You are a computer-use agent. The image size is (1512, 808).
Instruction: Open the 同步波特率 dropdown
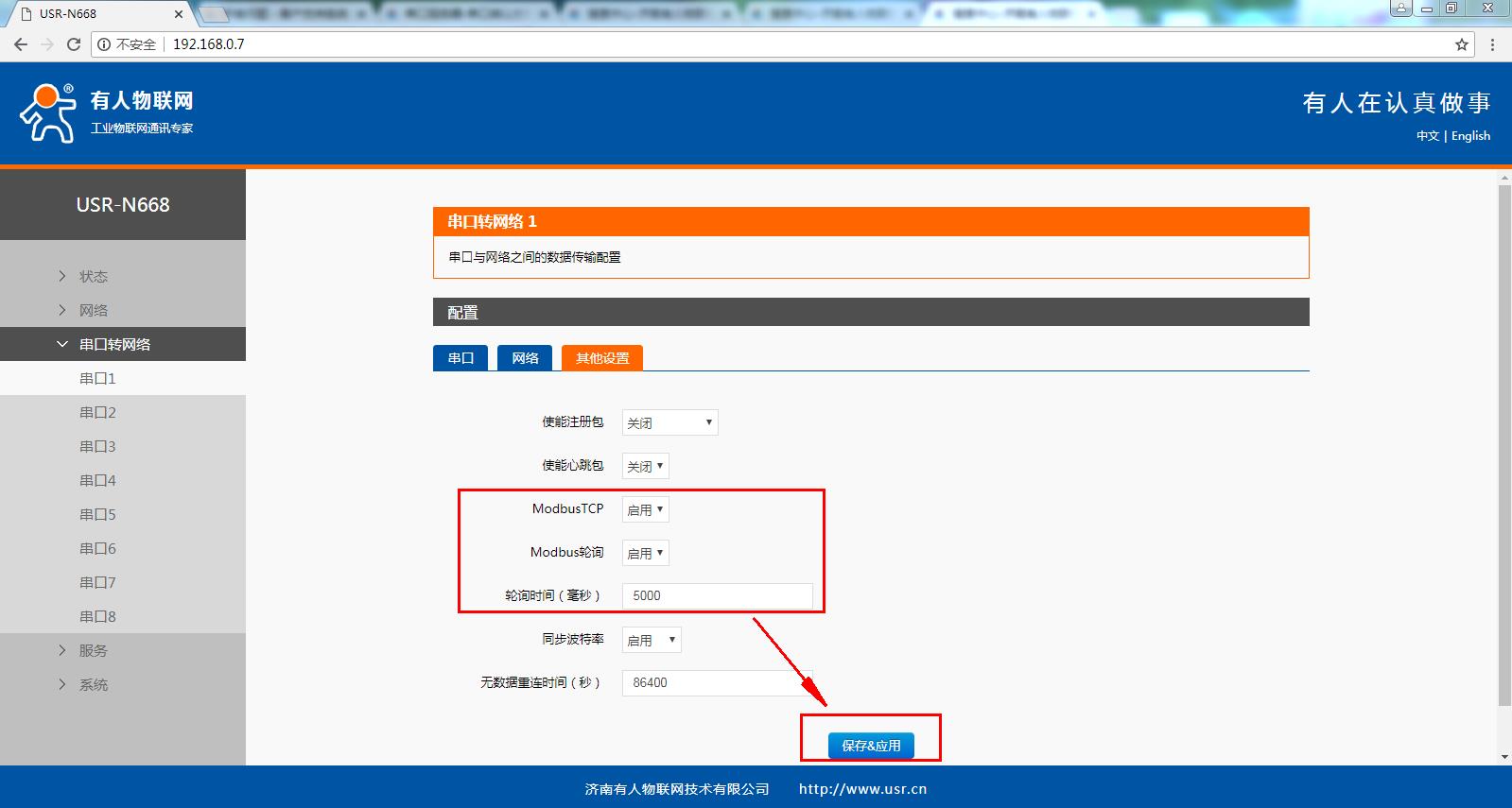click(x=652, y=640)
